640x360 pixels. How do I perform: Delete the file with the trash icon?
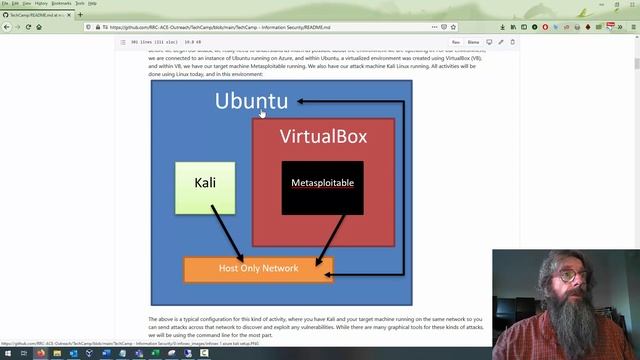pyautogui.click(x=513, y=42)
